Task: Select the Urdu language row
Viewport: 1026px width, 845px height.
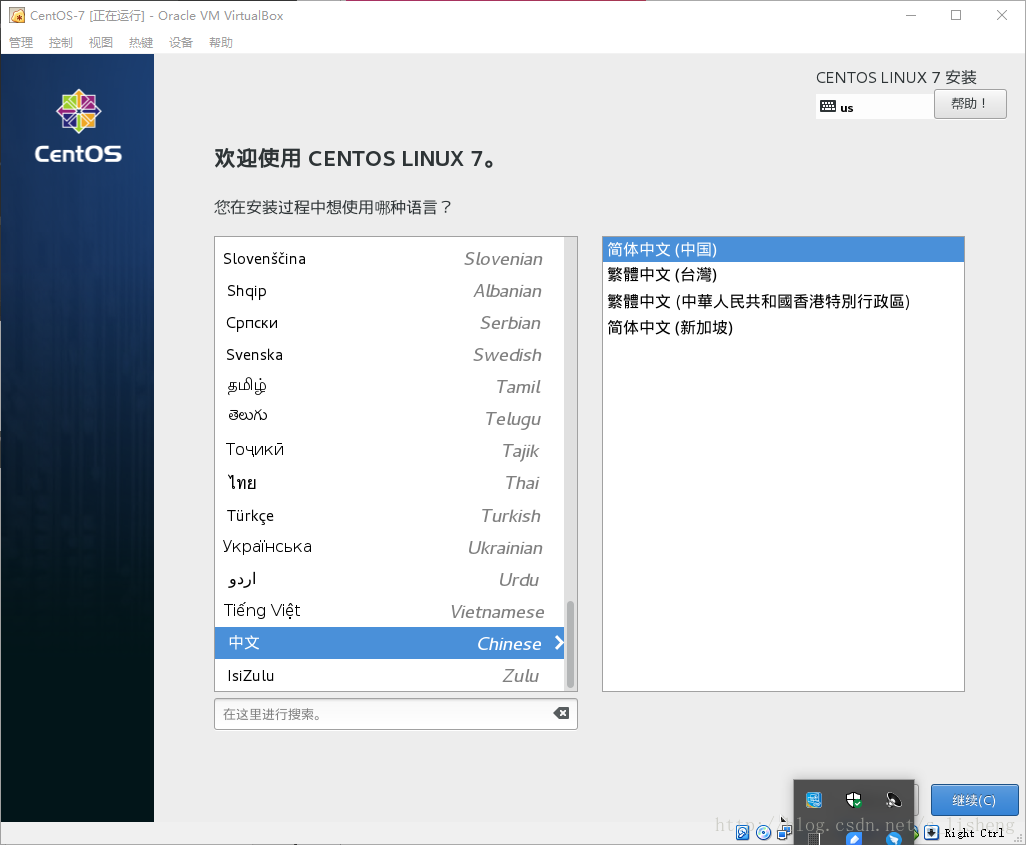Action: (389, 579)
